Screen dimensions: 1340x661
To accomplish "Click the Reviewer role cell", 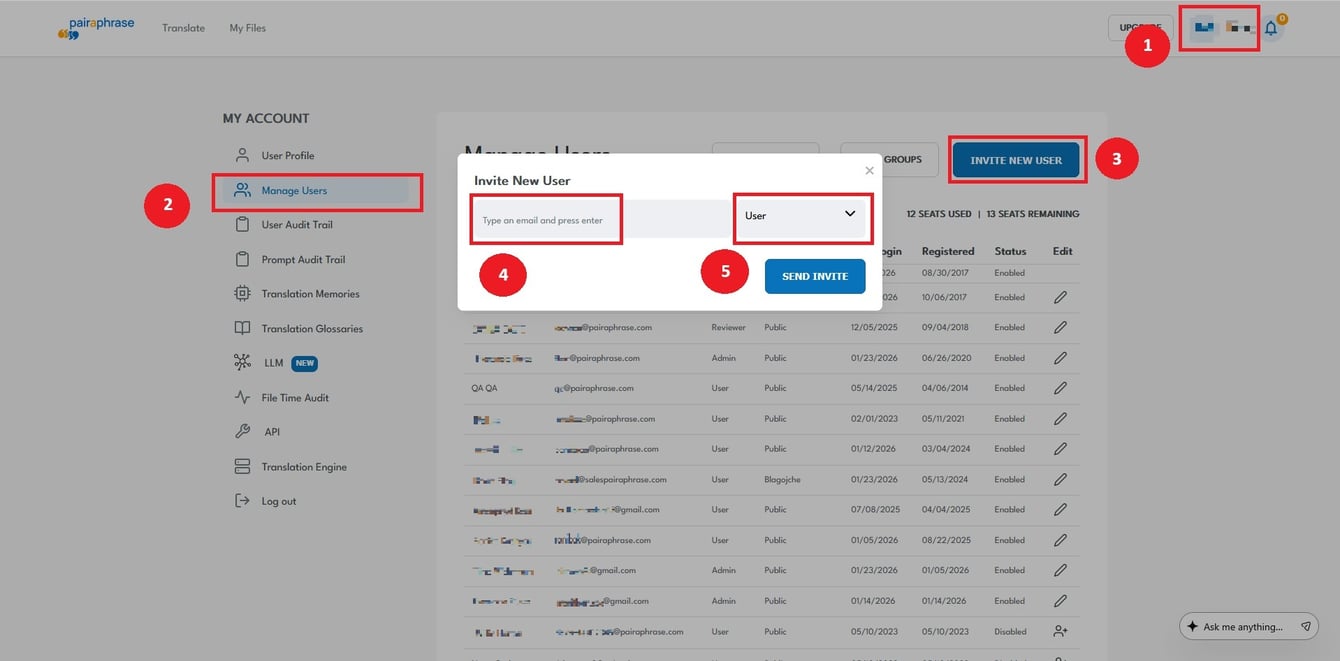I will (x=728, y=327).
